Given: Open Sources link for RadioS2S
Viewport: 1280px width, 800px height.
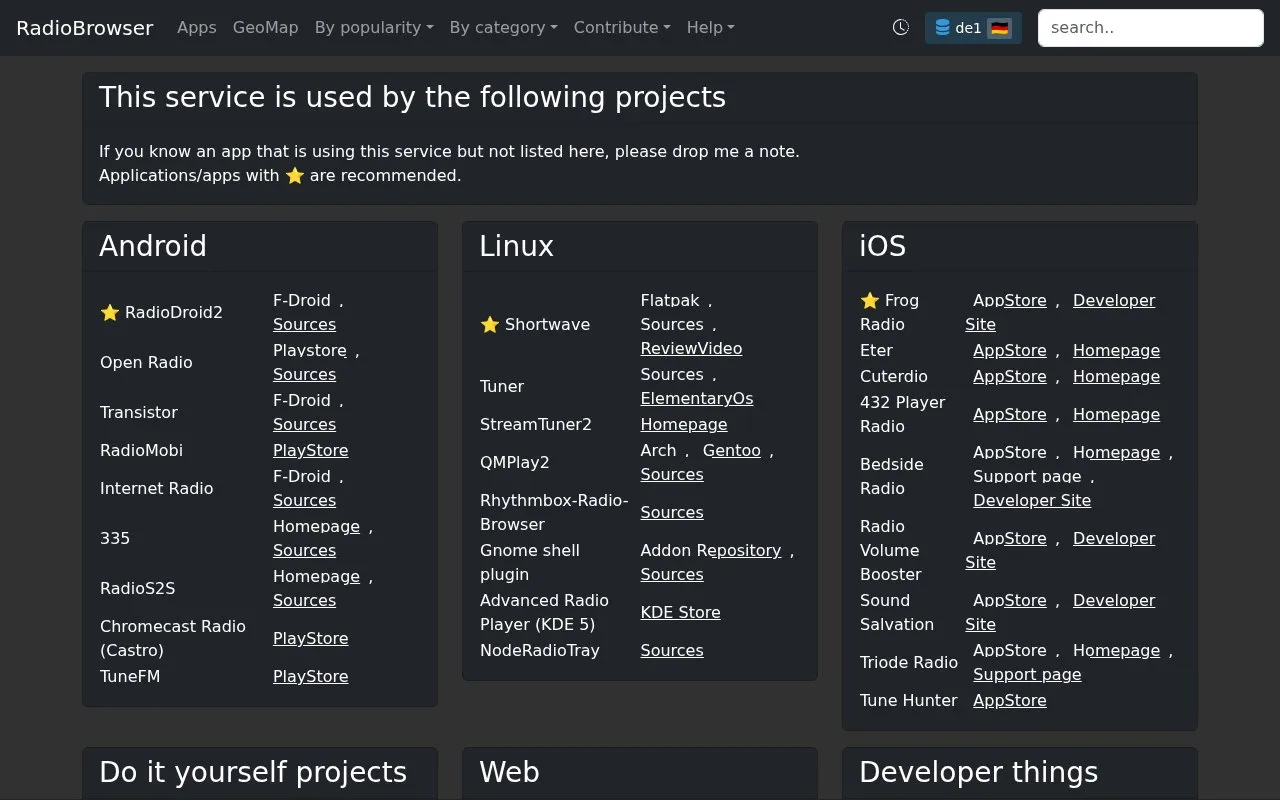Looking at the screenshot, I should tap(305, 601).
